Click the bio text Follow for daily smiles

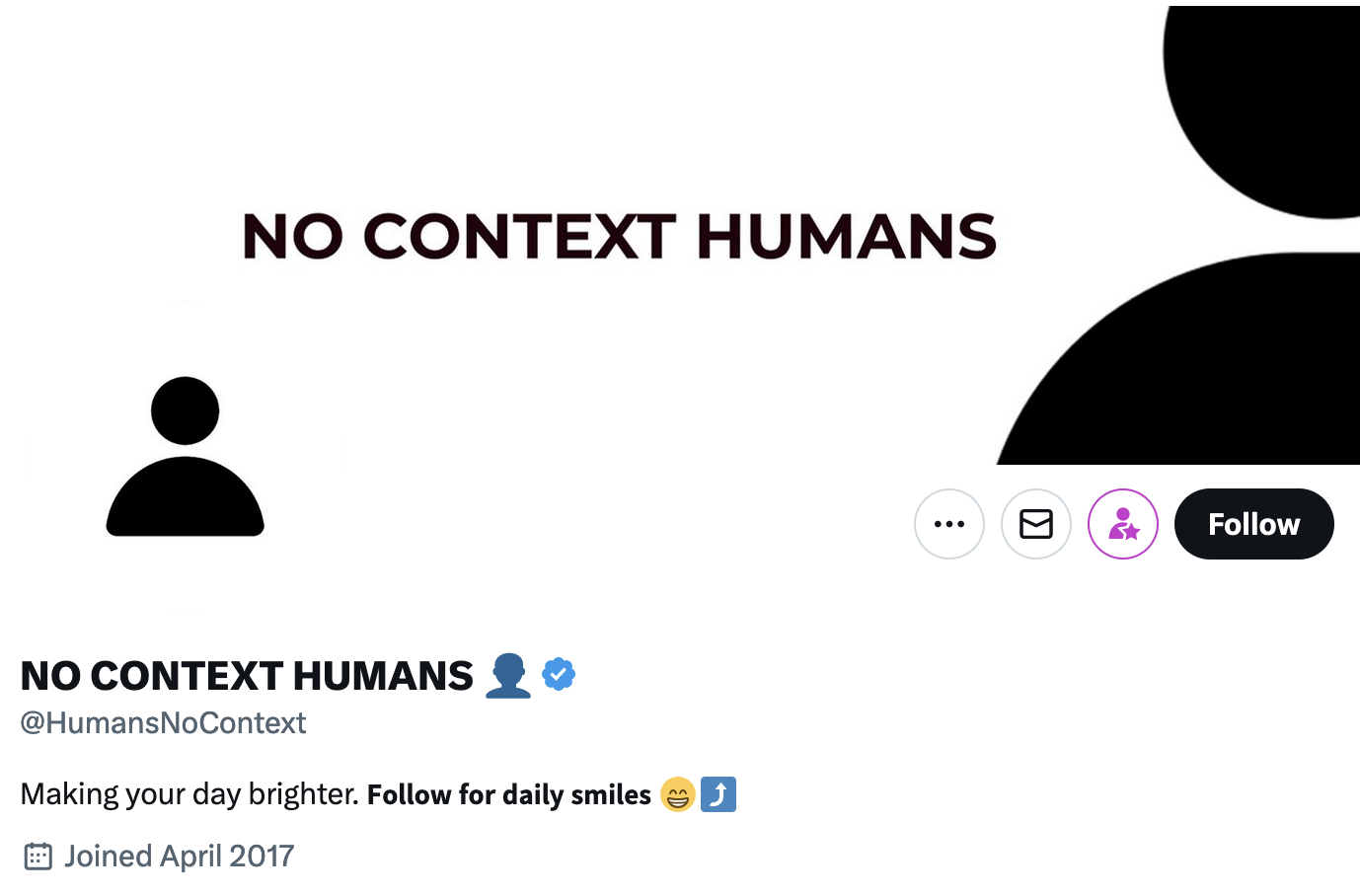[x=507, y=794]
